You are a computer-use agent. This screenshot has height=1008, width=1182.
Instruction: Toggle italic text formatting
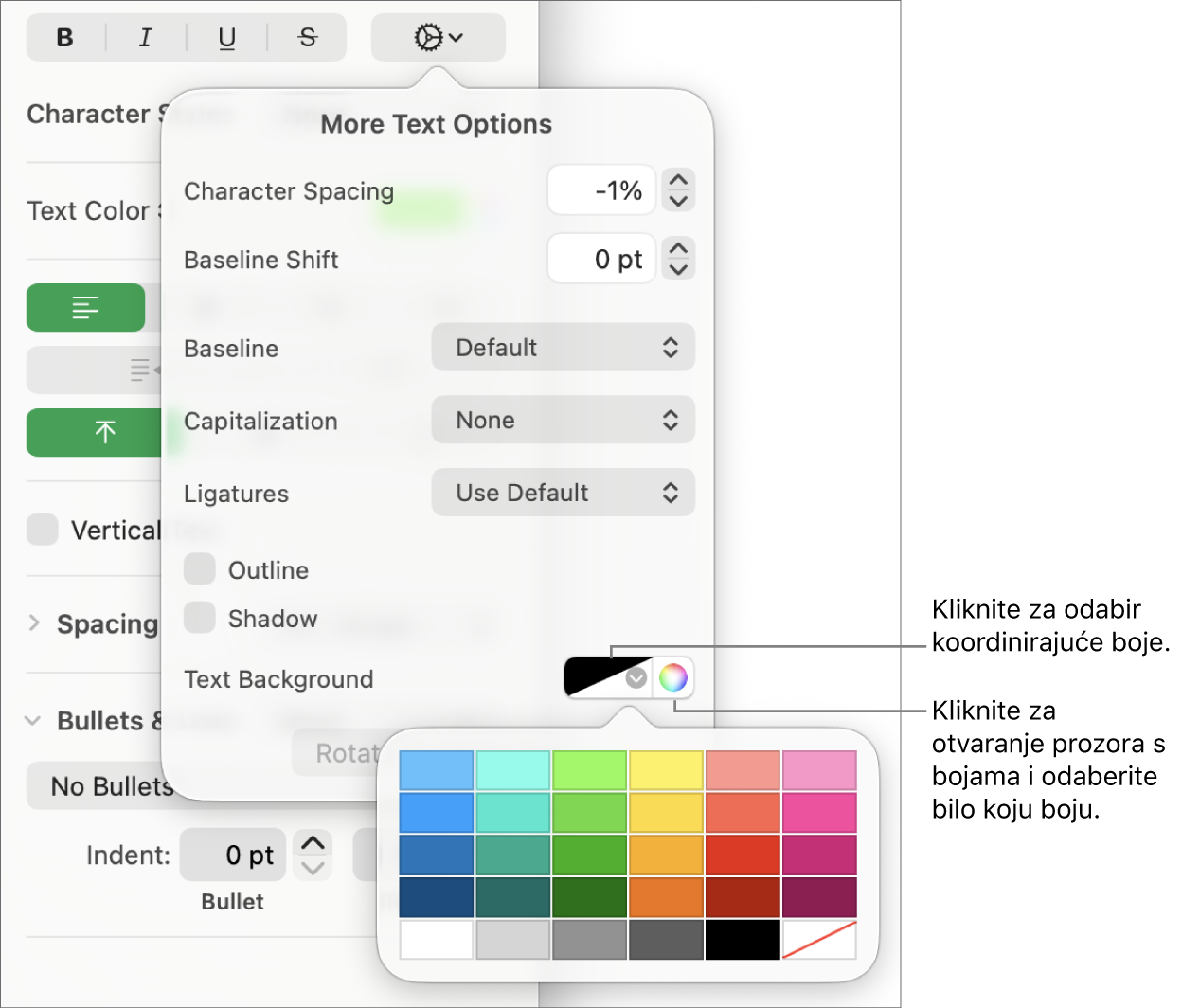146,38
